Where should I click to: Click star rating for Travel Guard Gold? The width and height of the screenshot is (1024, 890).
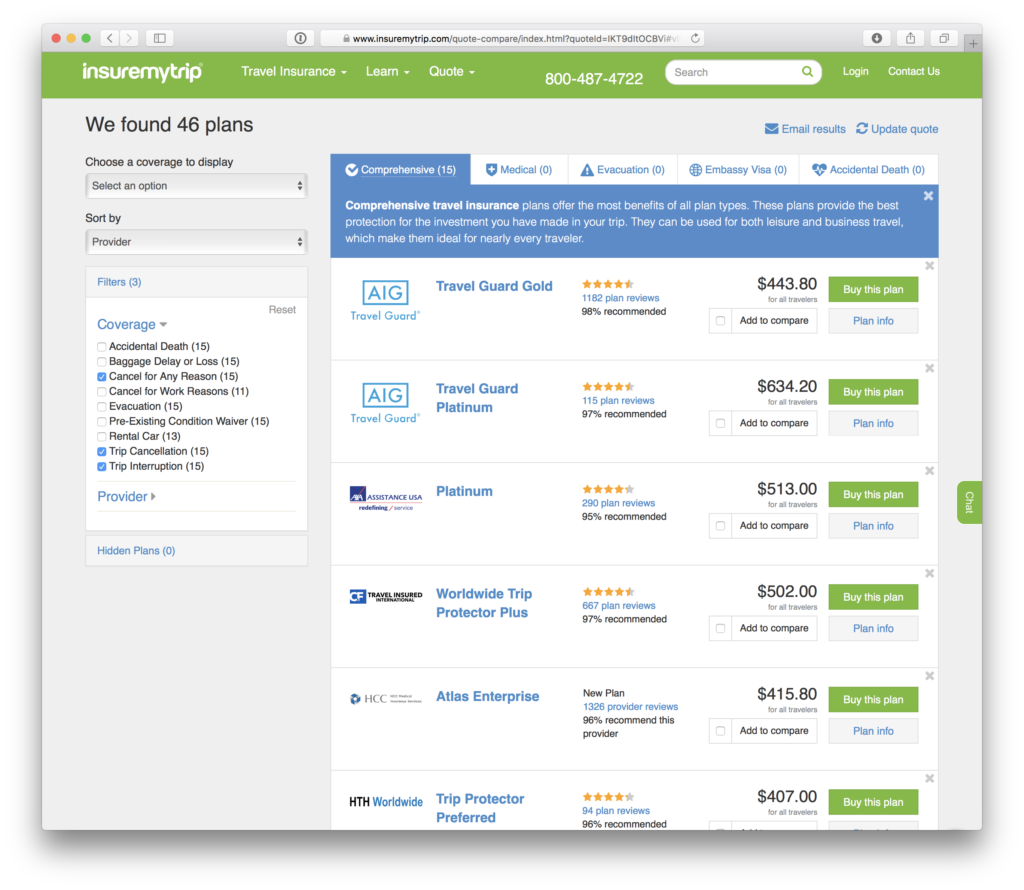608,284
